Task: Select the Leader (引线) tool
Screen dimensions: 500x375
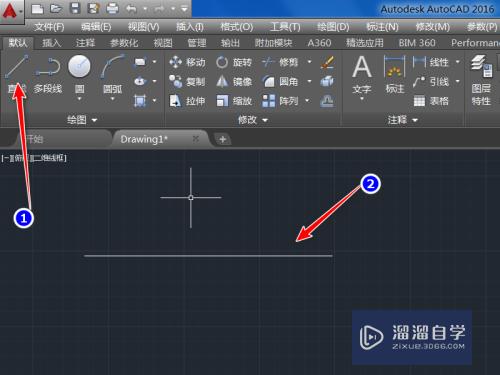Action: pos(431,81)
